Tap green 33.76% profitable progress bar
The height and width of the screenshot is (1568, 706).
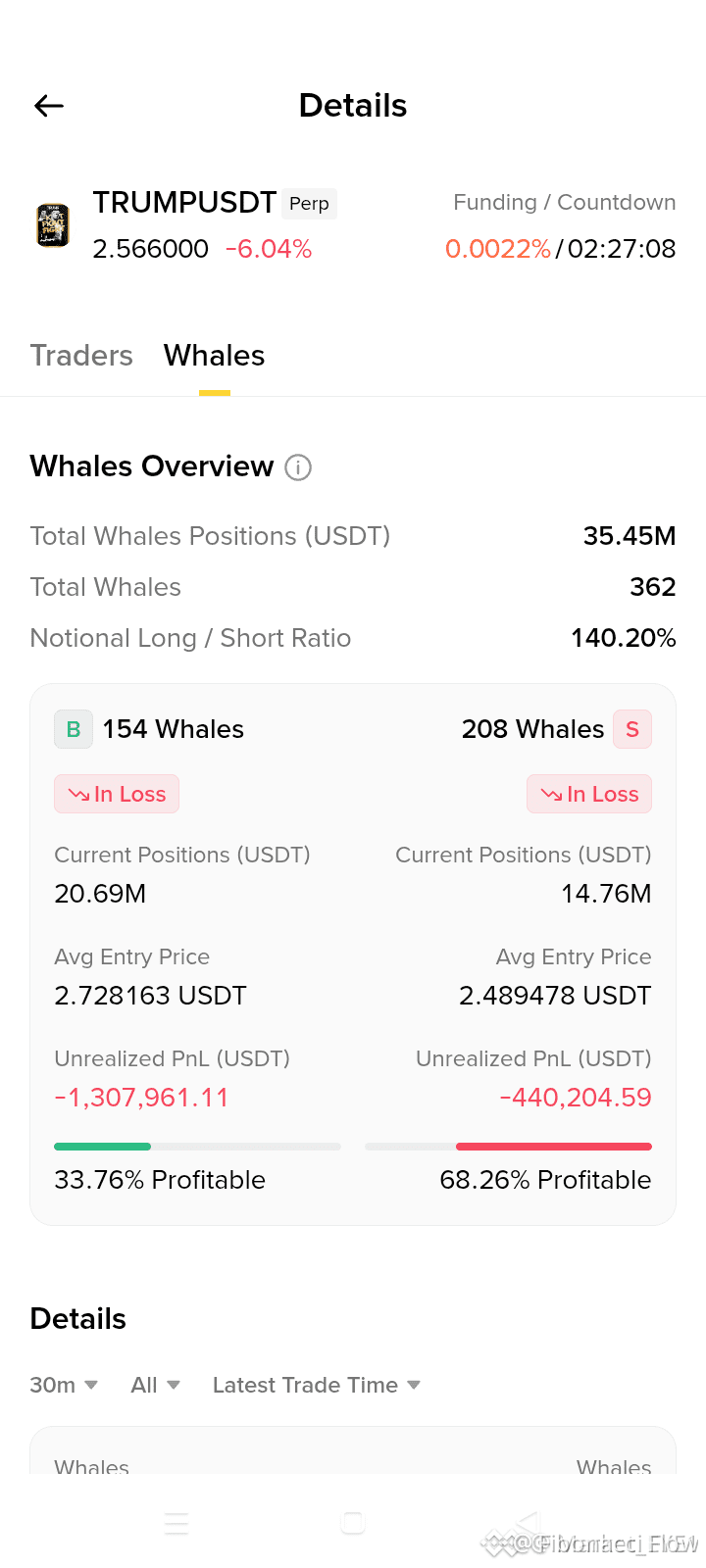coord(197,1147)
